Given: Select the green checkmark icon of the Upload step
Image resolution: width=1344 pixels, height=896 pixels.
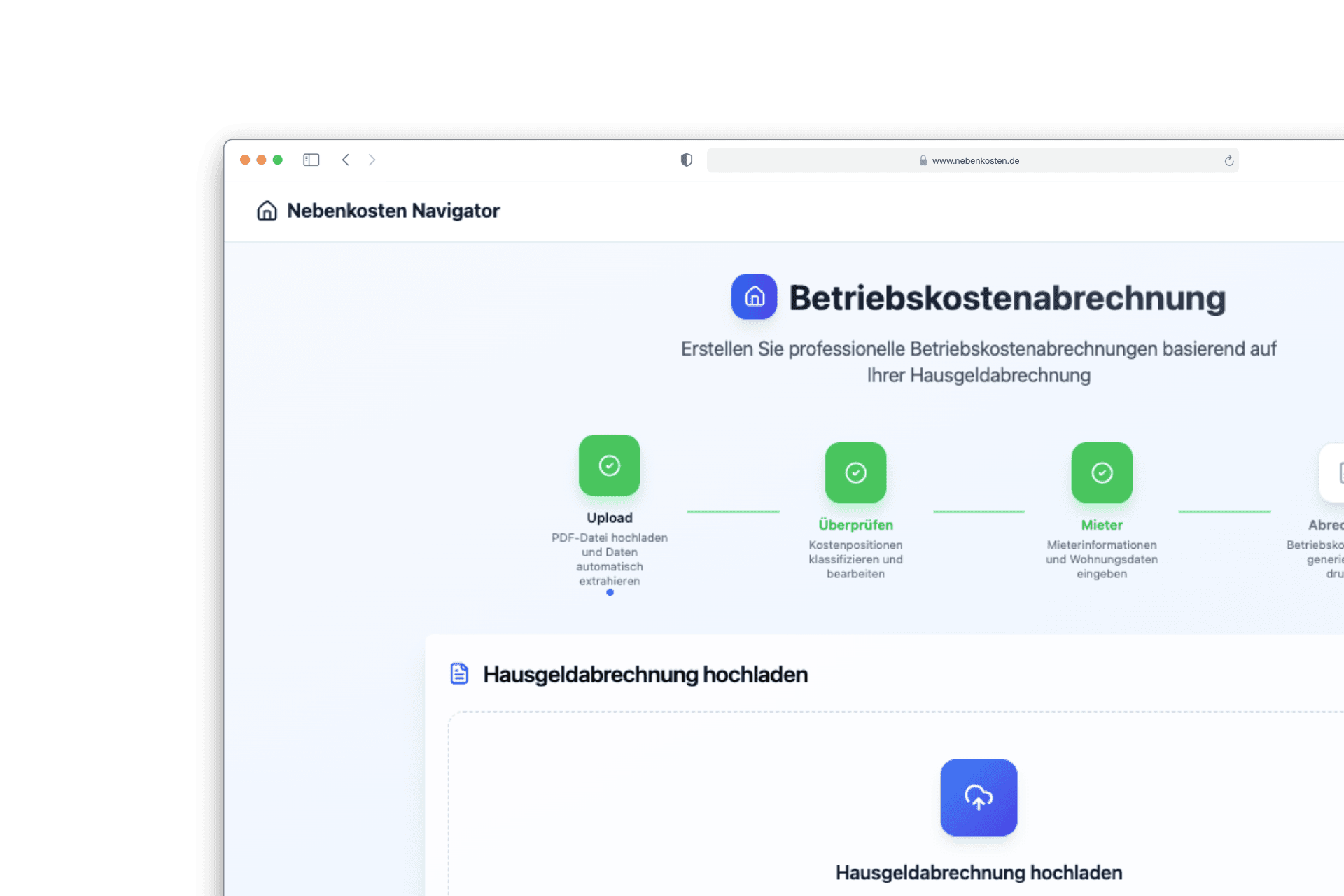Looking at the screenshot, I should click(x=610, y=465).
